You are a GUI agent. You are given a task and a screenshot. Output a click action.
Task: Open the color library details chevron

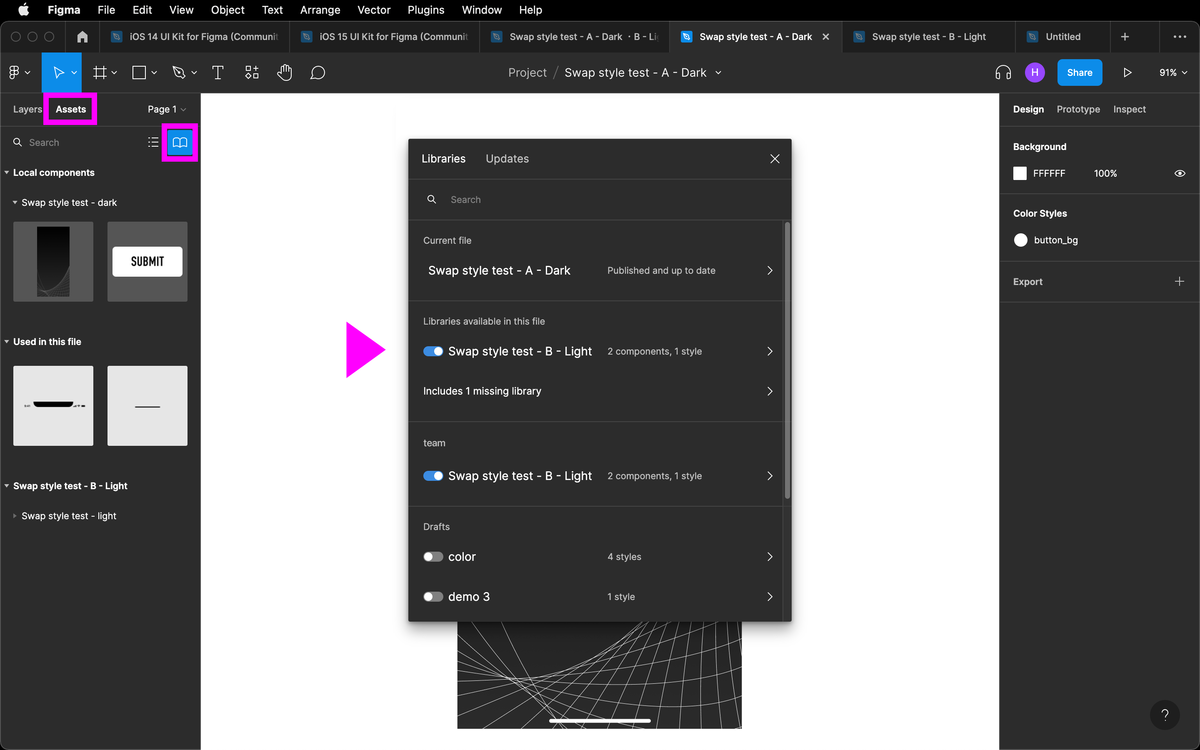770,557
